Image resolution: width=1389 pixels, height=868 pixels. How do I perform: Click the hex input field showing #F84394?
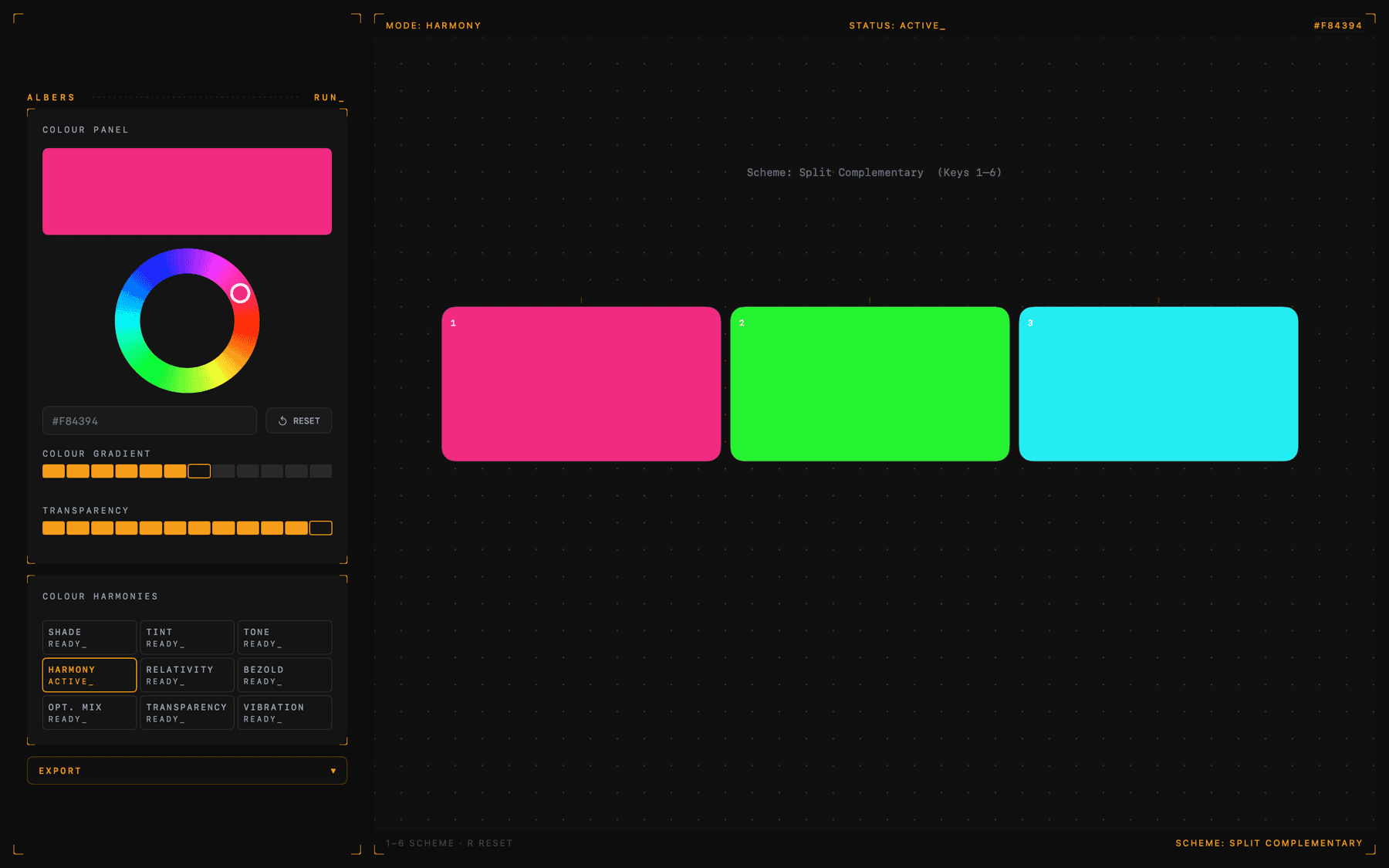pos(149,420)
